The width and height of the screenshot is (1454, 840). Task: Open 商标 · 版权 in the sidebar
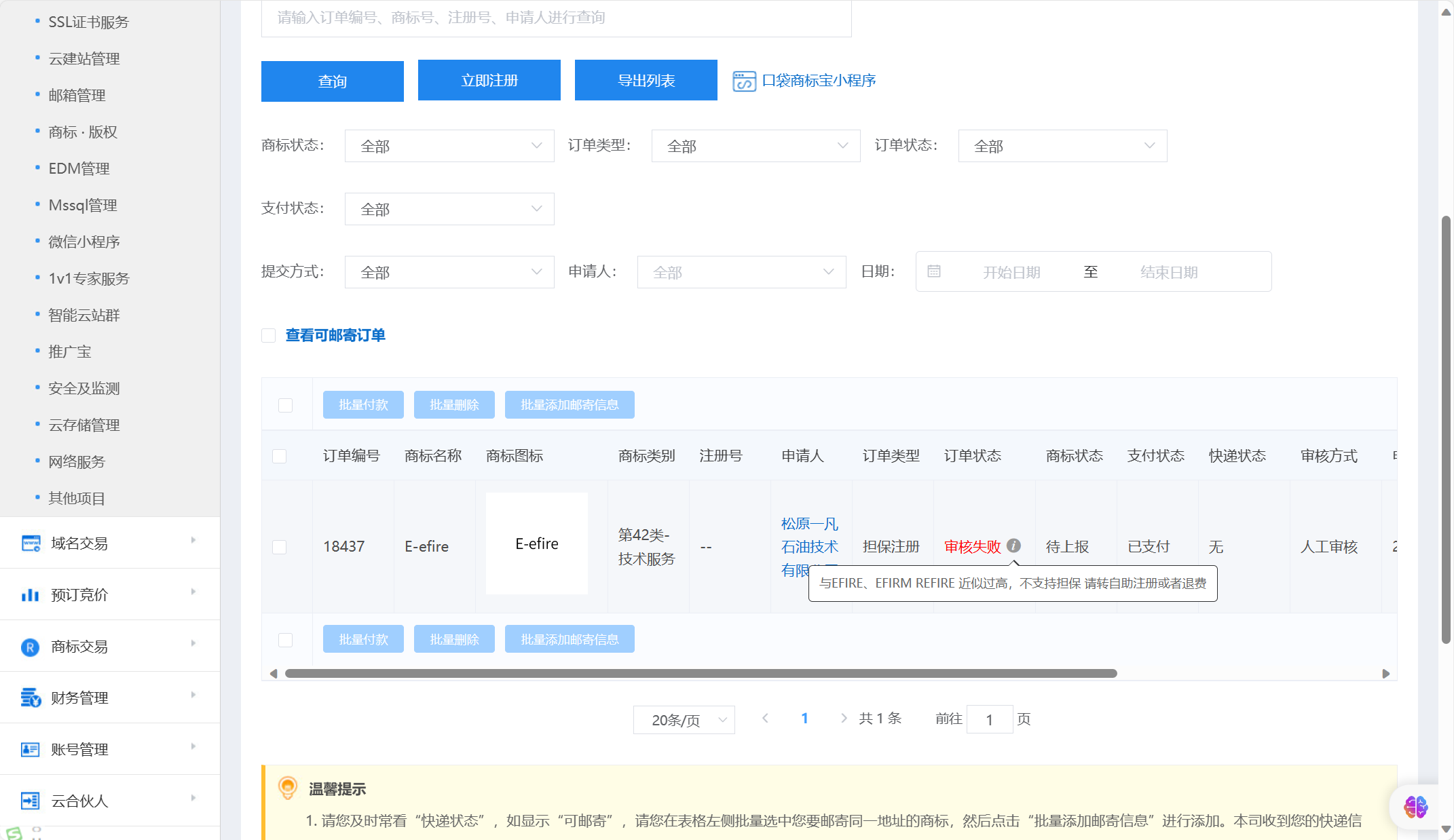point(83,132)
